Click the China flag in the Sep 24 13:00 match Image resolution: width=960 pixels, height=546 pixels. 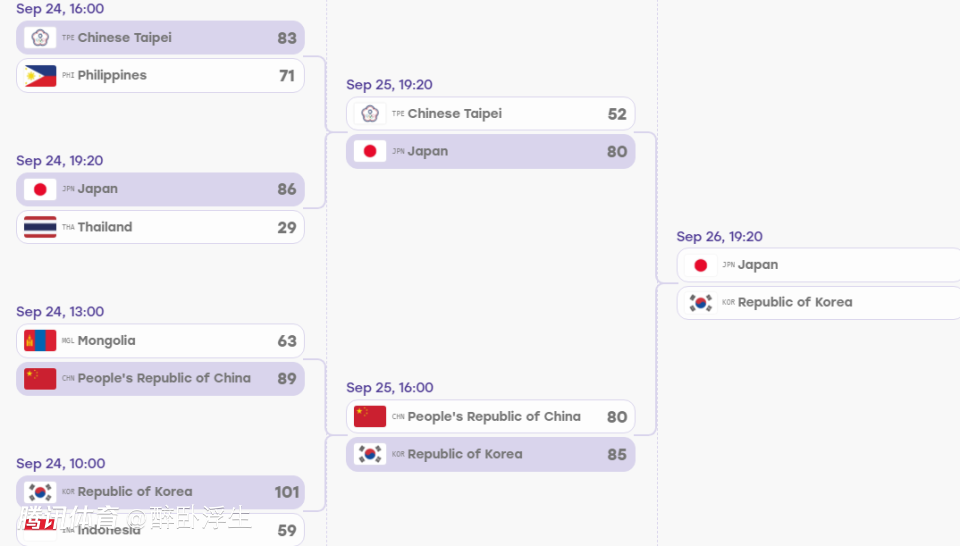(x=40, y=379)
